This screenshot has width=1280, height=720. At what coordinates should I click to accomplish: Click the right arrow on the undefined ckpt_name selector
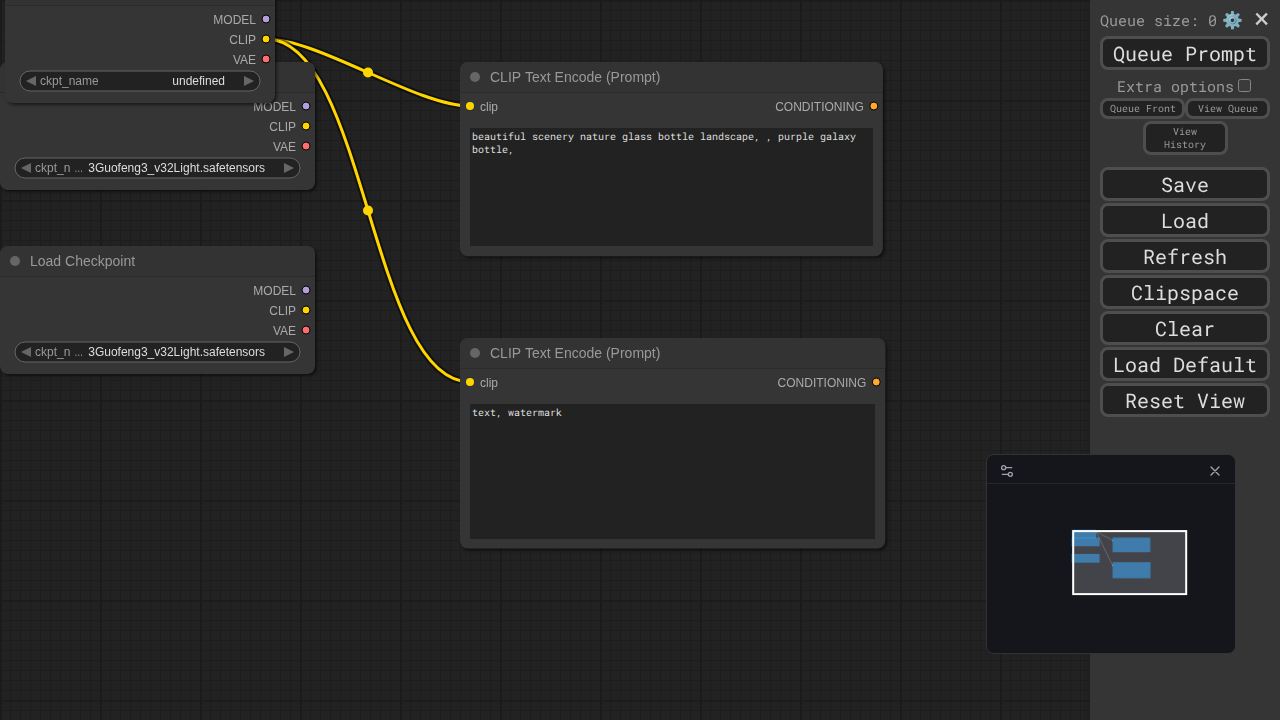coord(249,81)
